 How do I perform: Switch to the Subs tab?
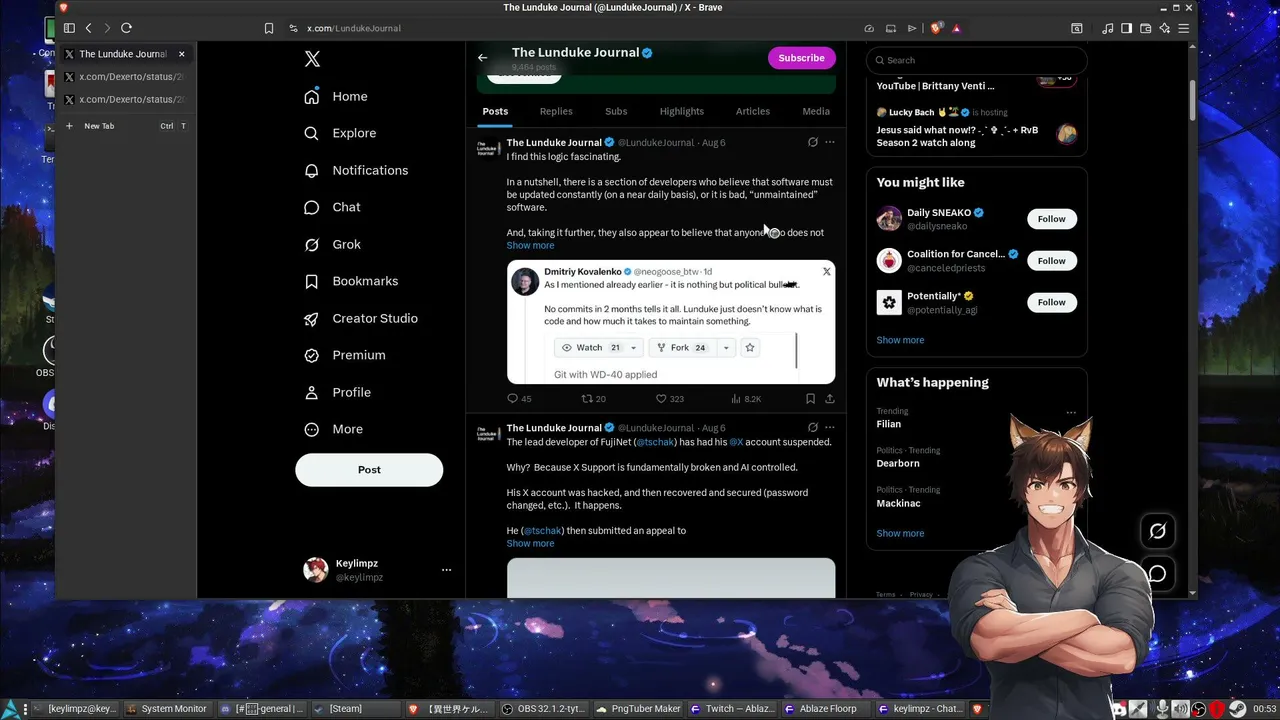[x=616, y=111]
